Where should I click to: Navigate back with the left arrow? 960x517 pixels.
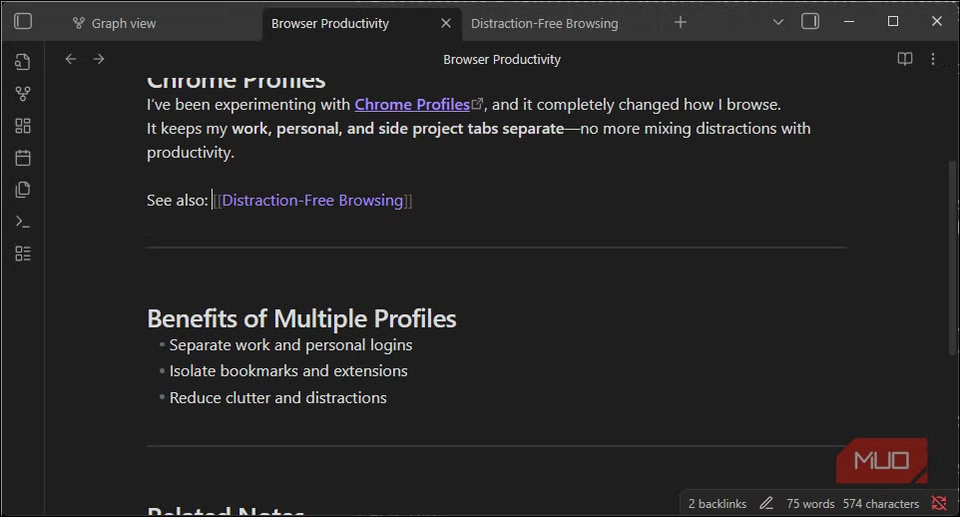click(71, 59)
